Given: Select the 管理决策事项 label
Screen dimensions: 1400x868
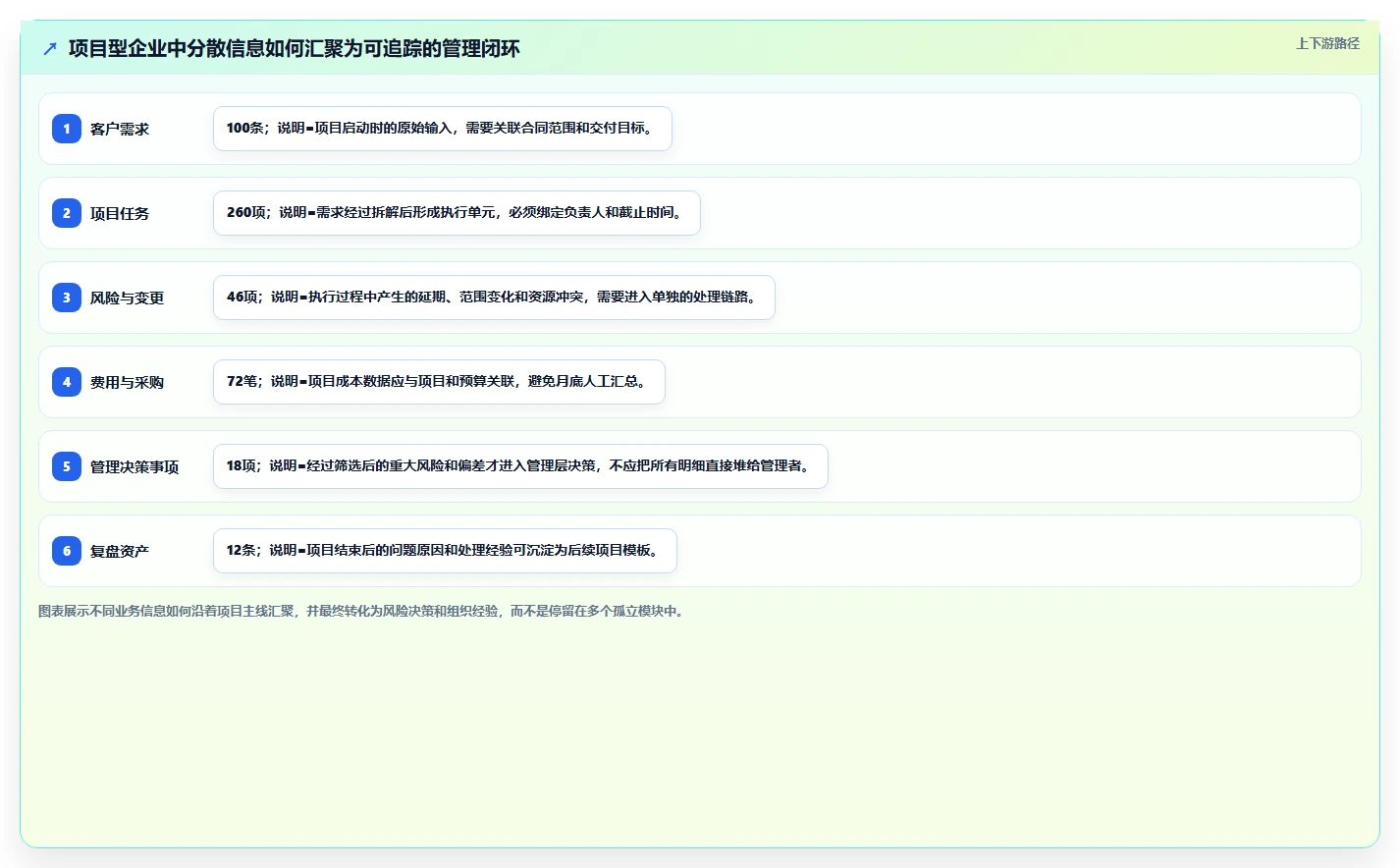Looking at the screenshot, I should 135,466.
